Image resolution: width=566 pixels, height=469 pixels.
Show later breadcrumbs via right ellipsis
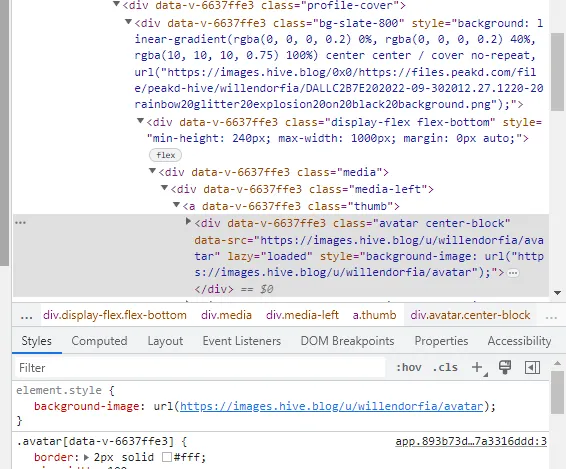point(551,317)
